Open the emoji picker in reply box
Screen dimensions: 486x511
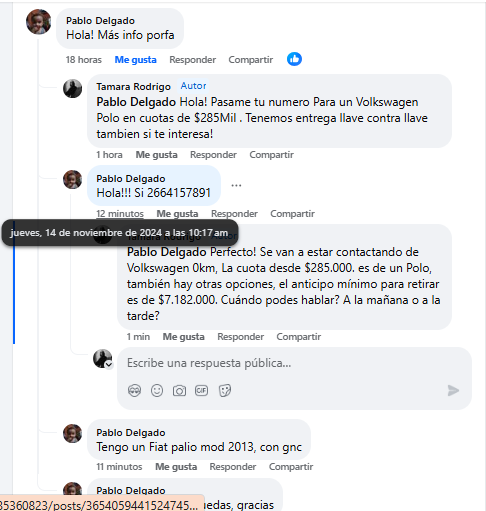[157, 390]
